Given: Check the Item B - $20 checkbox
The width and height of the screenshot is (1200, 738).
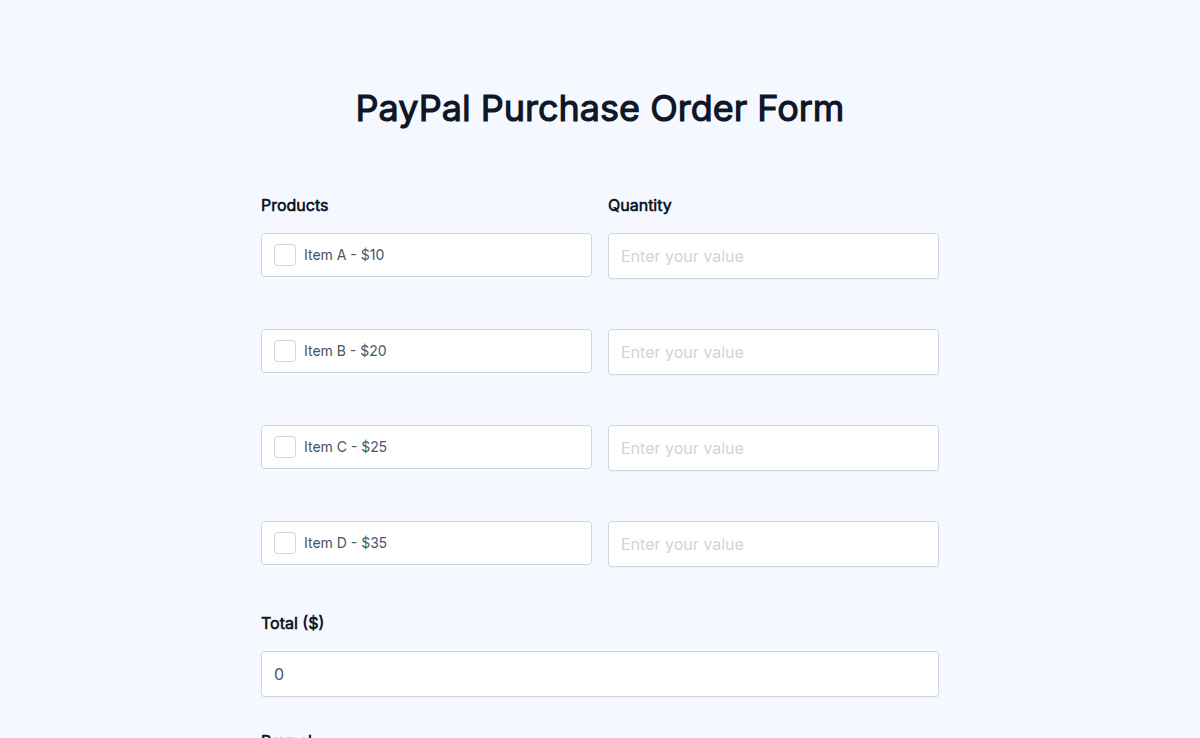Looking at the screenshot, I should 284,351.
